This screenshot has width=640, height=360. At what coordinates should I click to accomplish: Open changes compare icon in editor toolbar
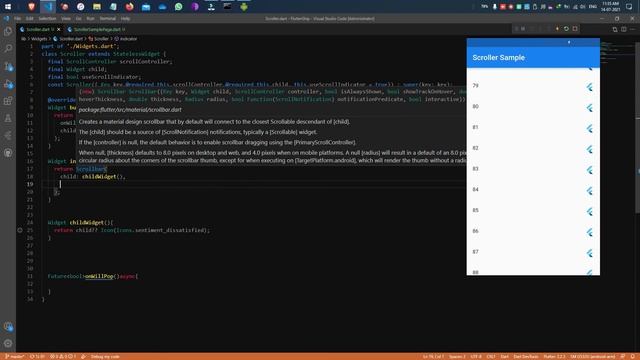(615, 29)
